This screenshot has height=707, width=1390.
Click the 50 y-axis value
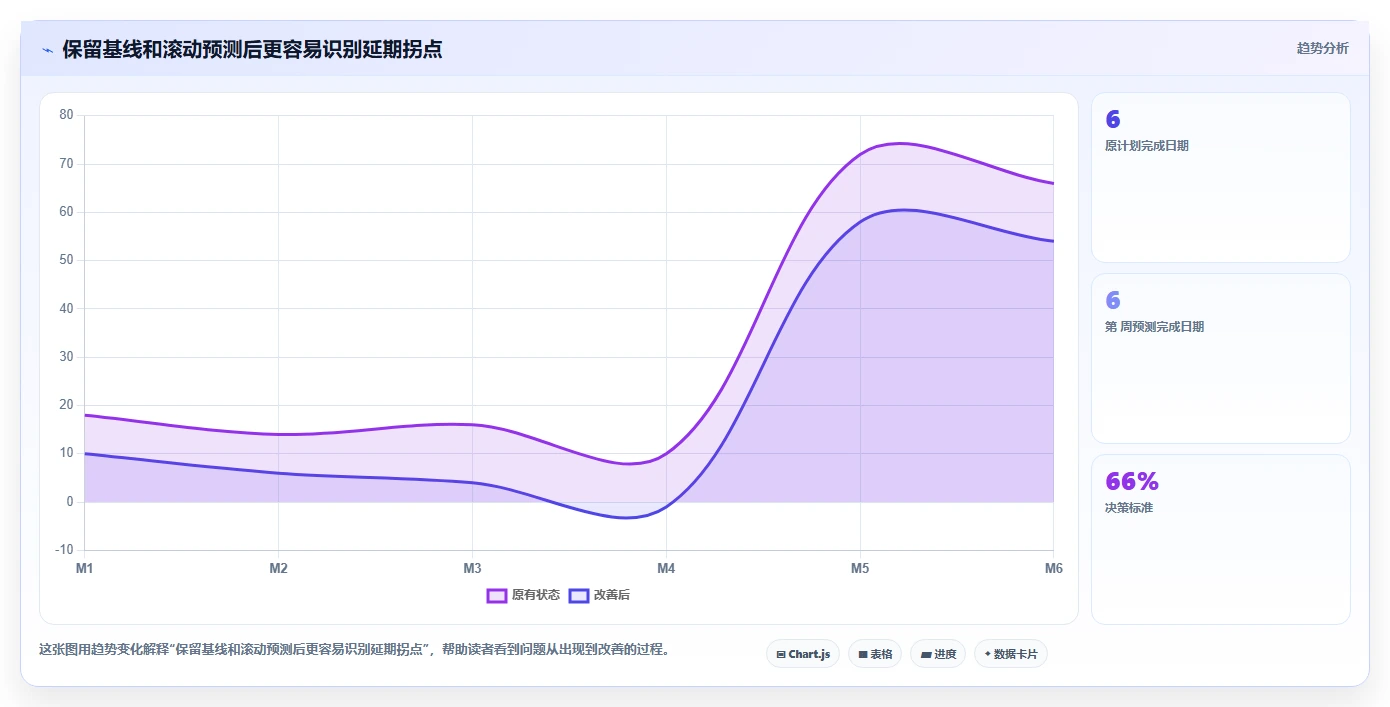tap(67, 260)
